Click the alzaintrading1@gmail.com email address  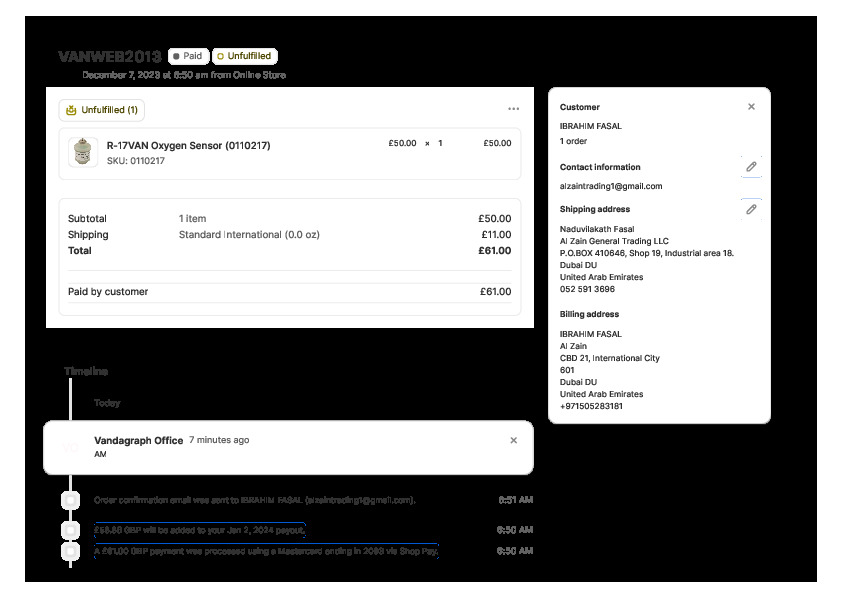point(610,186)
